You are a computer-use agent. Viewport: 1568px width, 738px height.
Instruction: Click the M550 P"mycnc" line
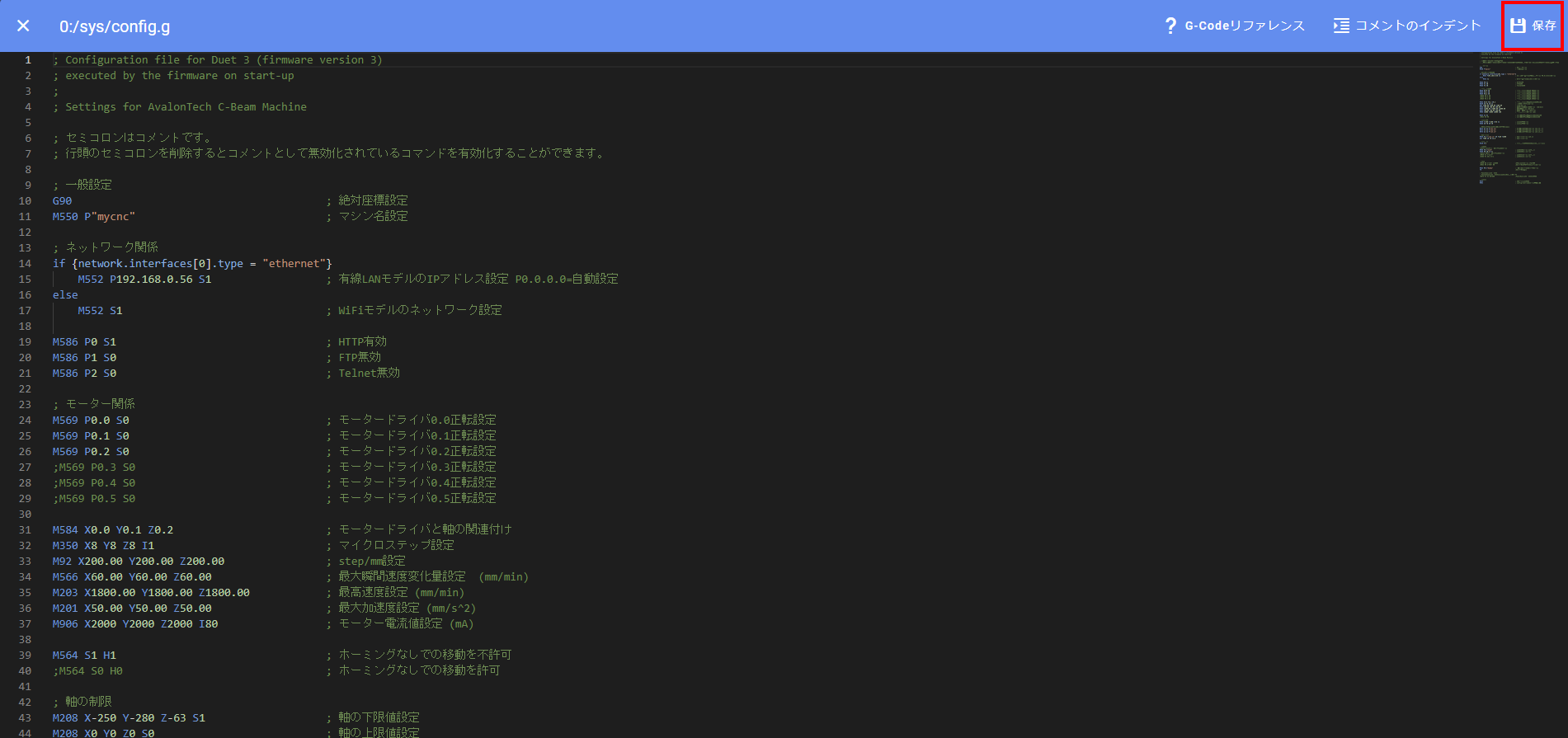coord(93,217)
